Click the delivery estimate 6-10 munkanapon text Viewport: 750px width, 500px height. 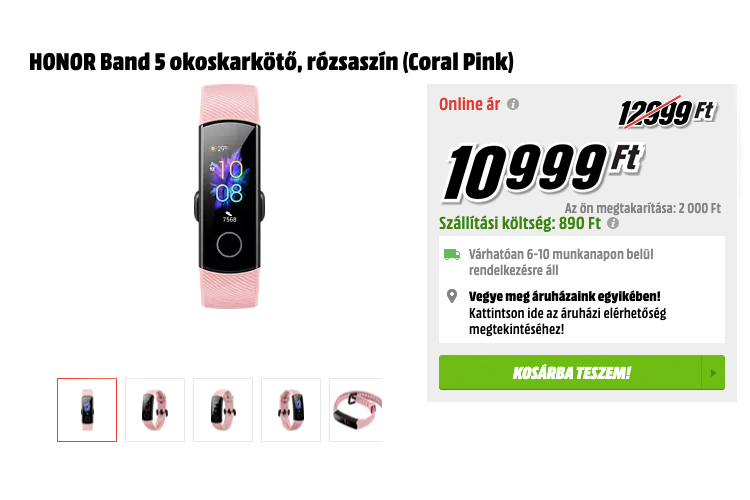(x=561, y=262)
